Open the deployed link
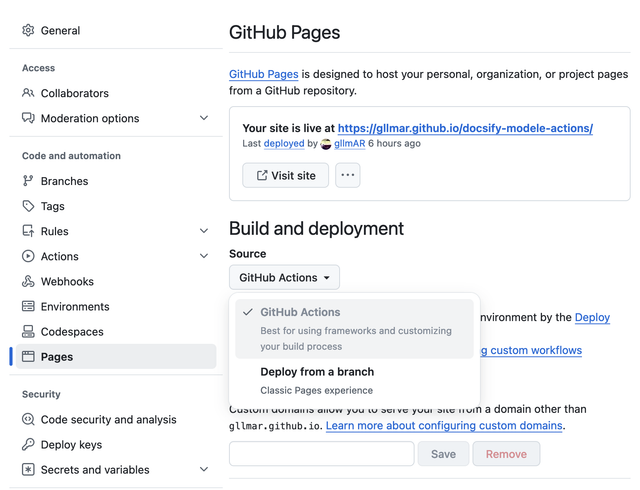This screenshot has width=640, height=490. click(x=284, y=144)
